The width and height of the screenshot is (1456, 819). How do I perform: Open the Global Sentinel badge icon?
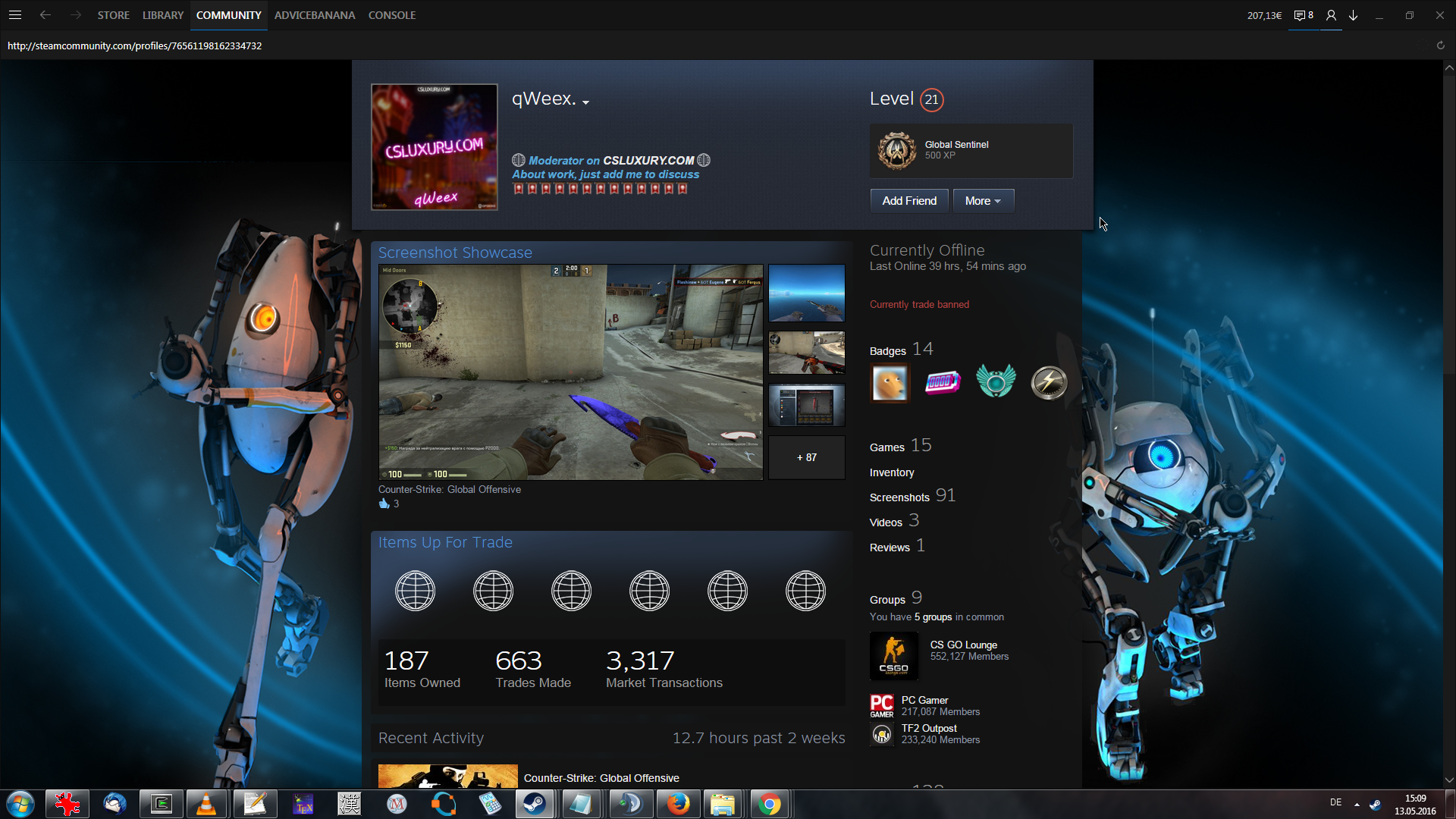pyautogui.click(x=896, y=150)
